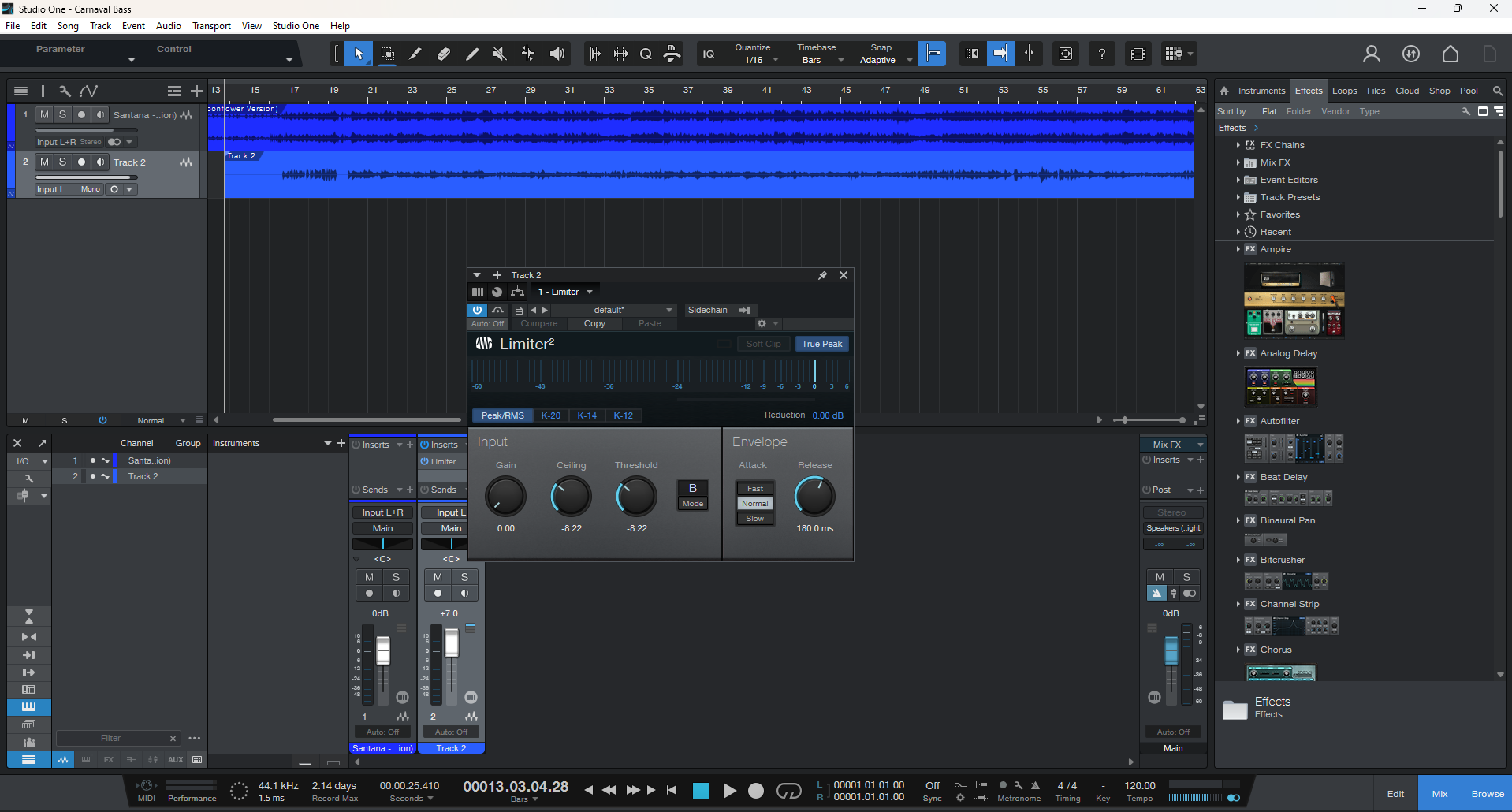Open the Transport menu
This screenshot has height=812, width=1512.
tap(211, 26)
